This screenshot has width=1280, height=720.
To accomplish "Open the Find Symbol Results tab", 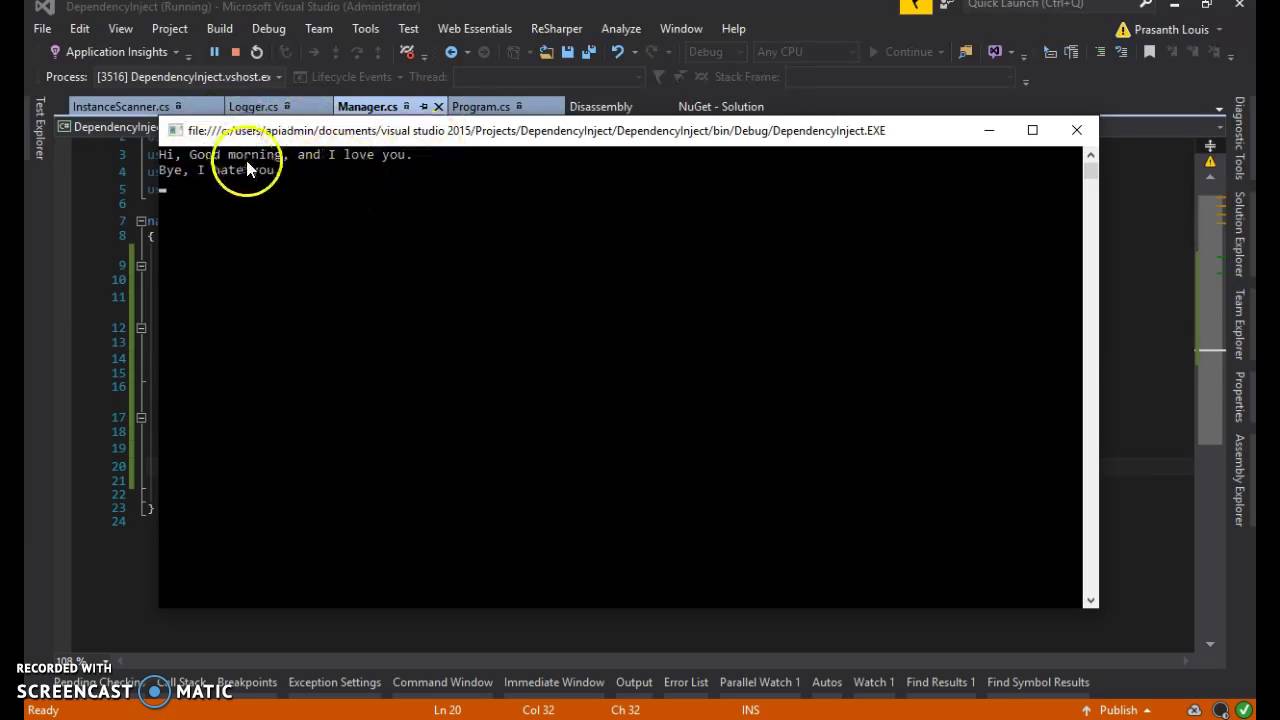I will click(1038, 682).
